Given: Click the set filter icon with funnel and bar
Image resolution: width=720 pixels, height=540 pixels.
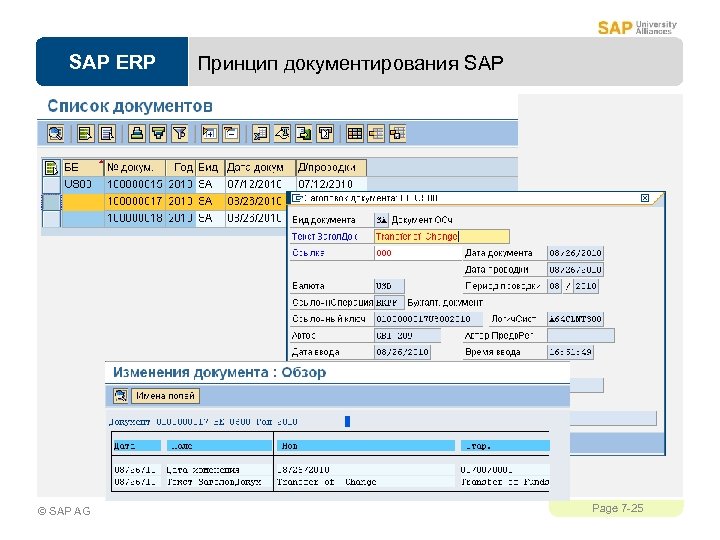Looking at the screenshot, I should tap(158, 134).
